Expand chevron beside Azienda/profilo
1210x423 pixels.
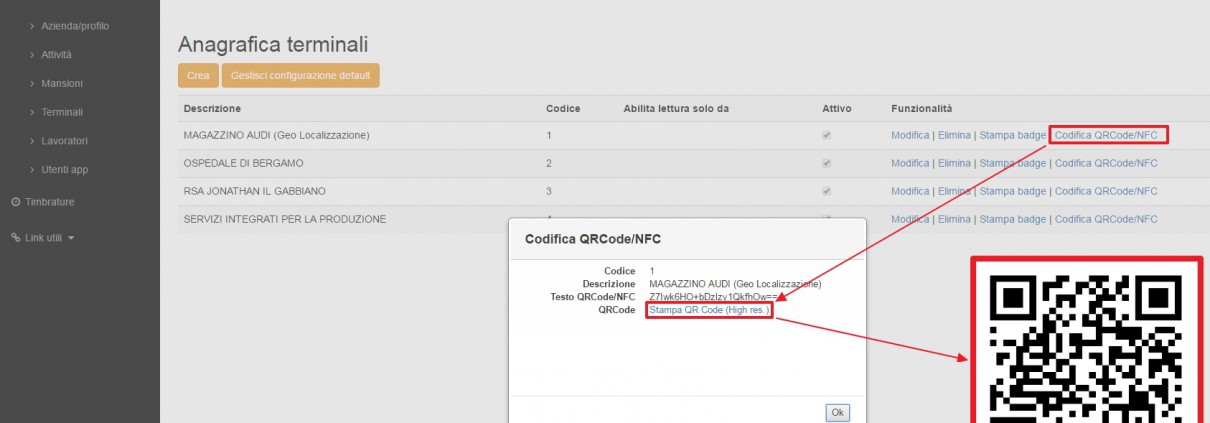click(x=32, y=25)
